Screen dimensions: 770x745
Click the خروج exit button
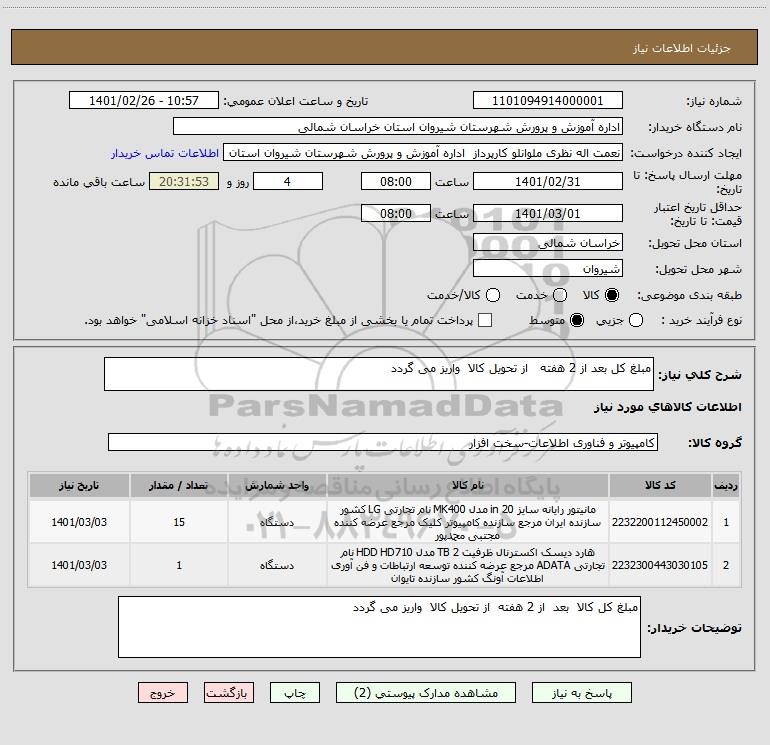(x=163, y=692)
